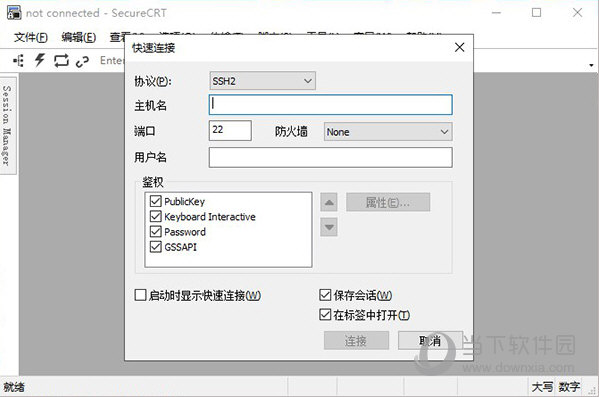Open the 协议 SSH2 protocol dropdown
Viewport: 599px width, 397px height.
point(262,81)
